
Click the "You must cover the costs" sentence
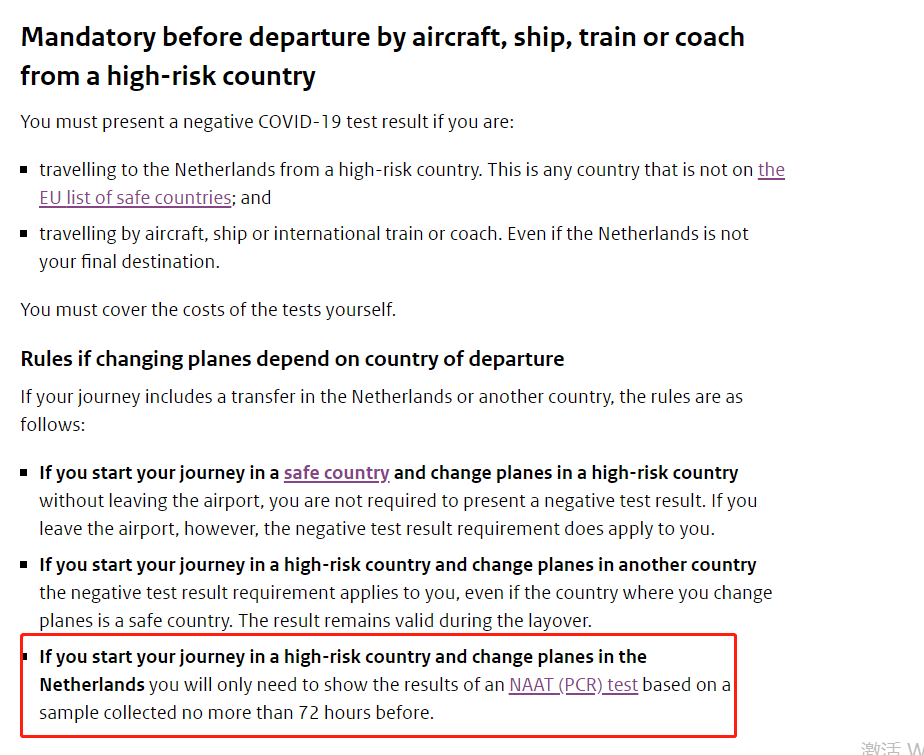click(208, 309)
